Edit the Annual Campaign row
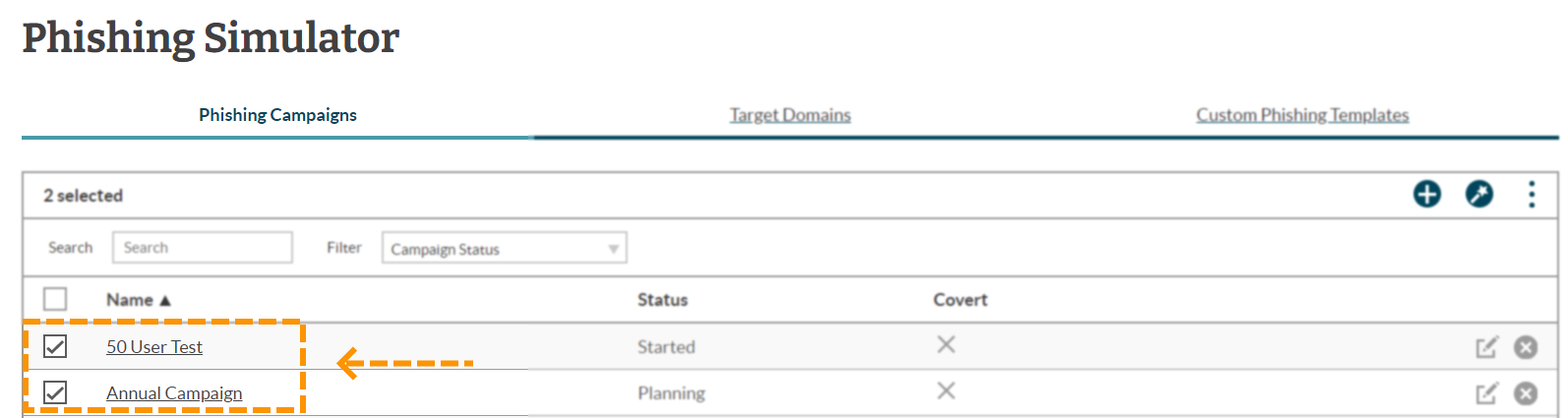The width and height of the screenshot is (1568, 418). [x=1486, y=393]
